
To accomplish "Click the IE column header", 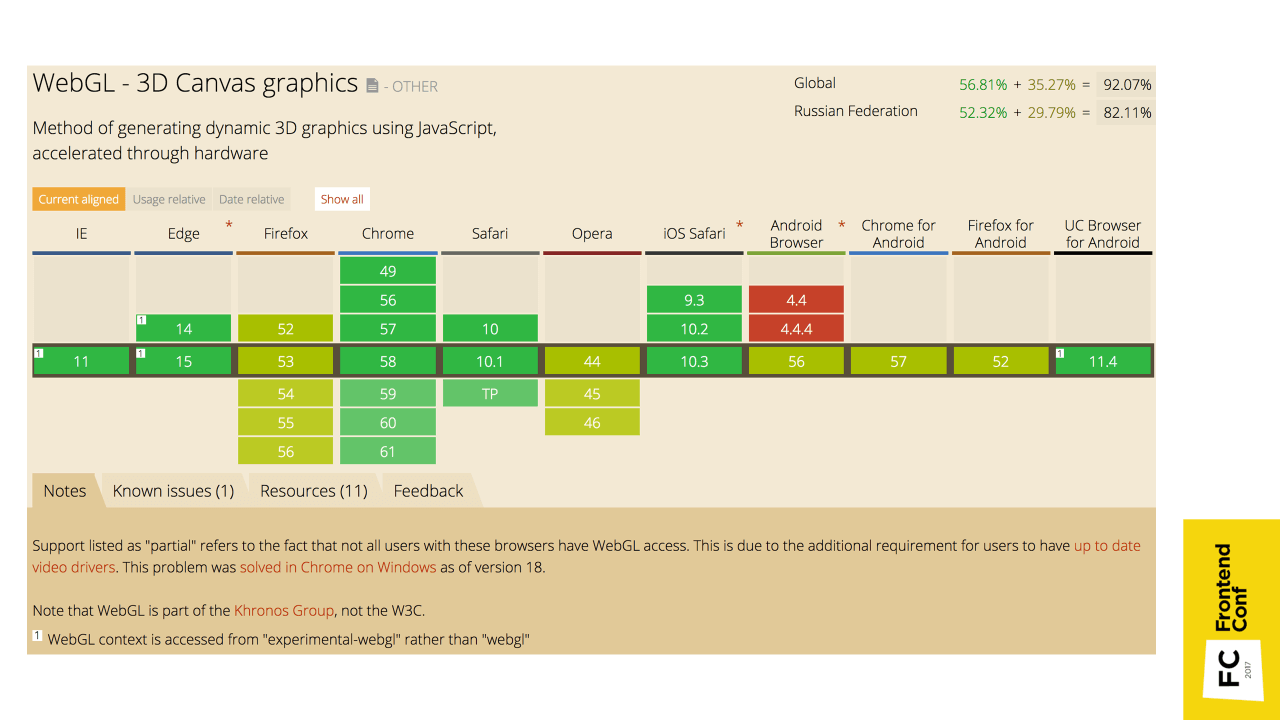I will click(81, 233).
